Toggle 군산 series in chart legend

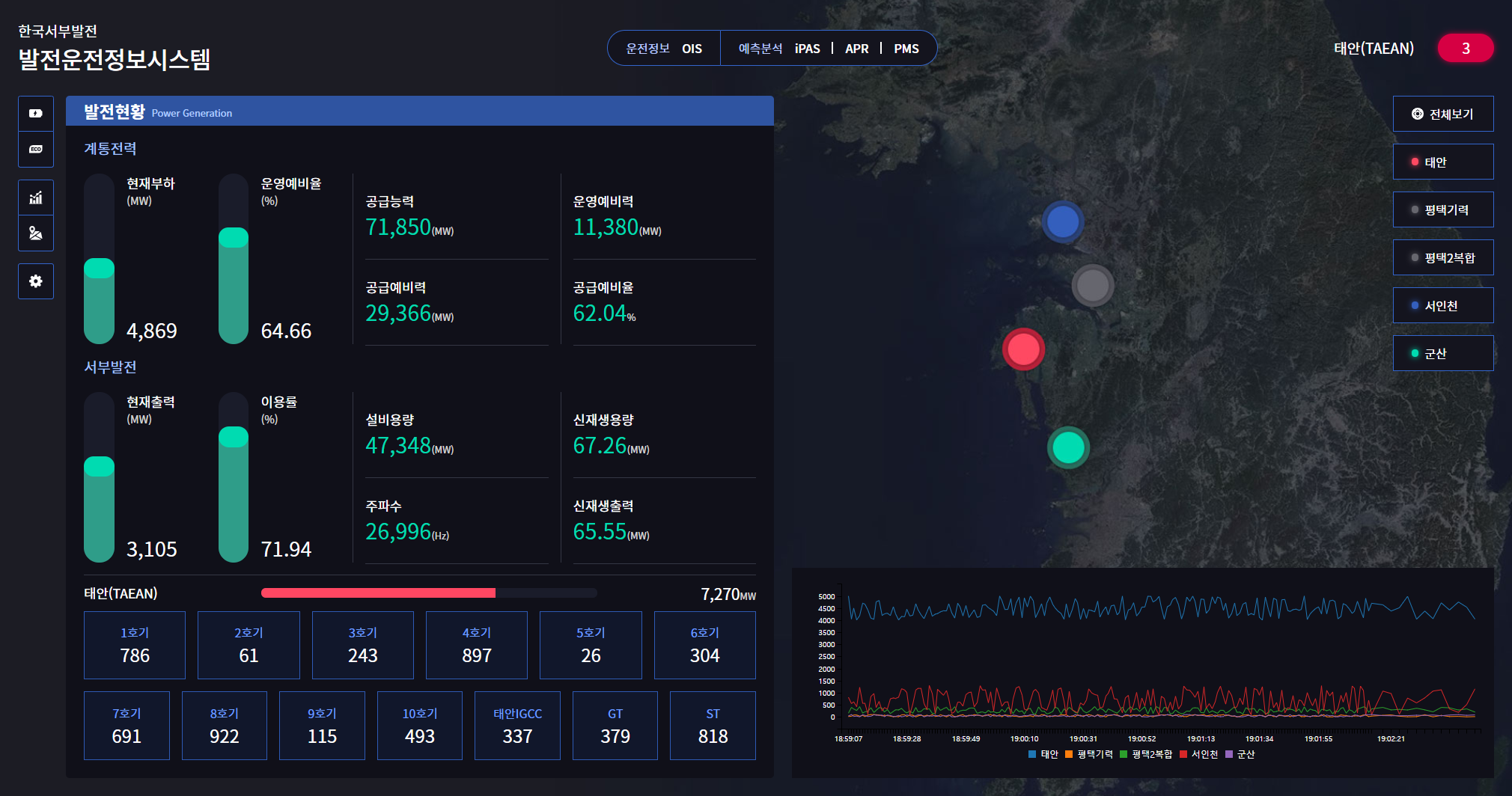point(1240,754)
